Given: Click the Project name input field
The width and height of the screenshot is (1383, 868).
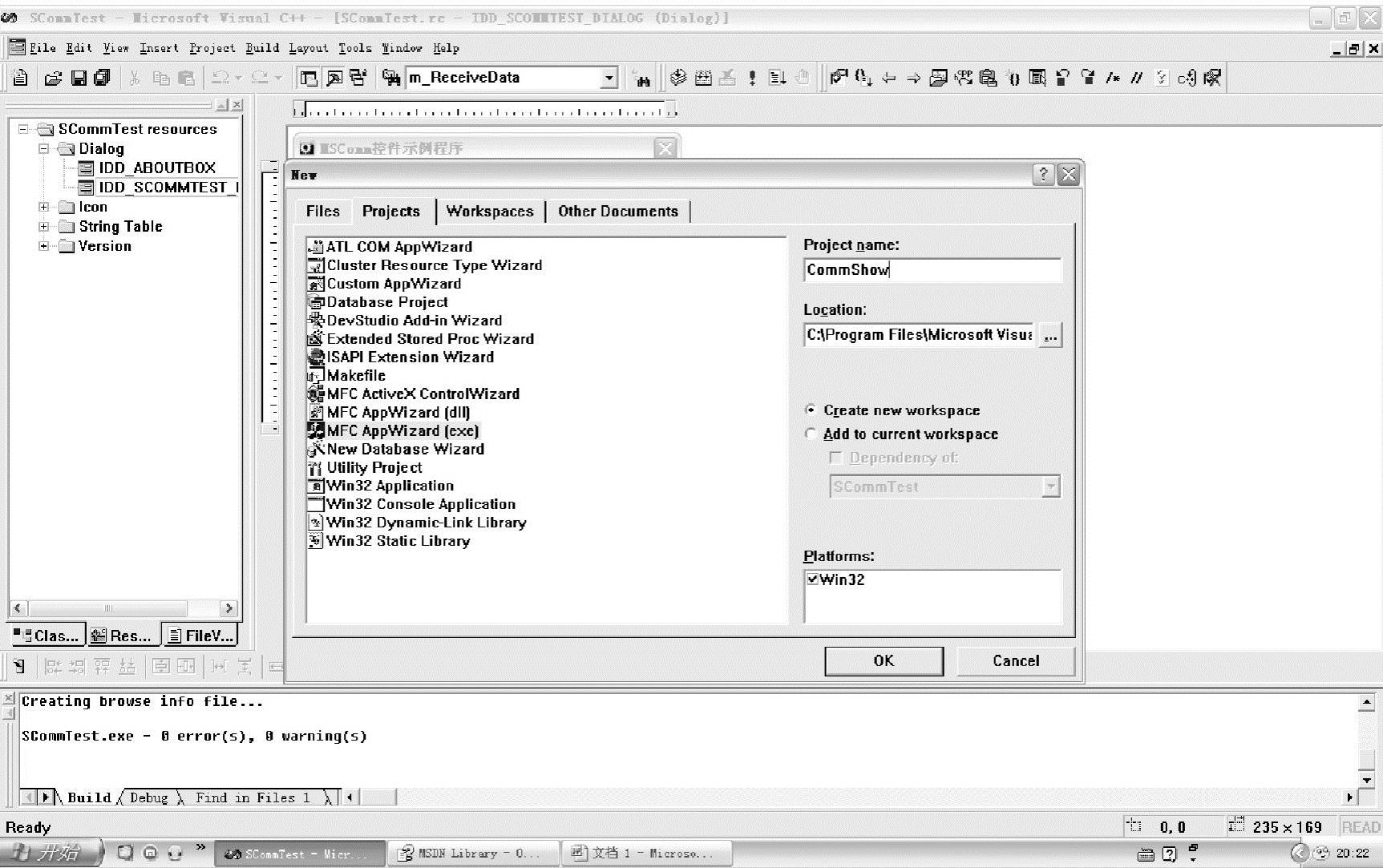Looking at the screenshot, I should tap(932, 270).
